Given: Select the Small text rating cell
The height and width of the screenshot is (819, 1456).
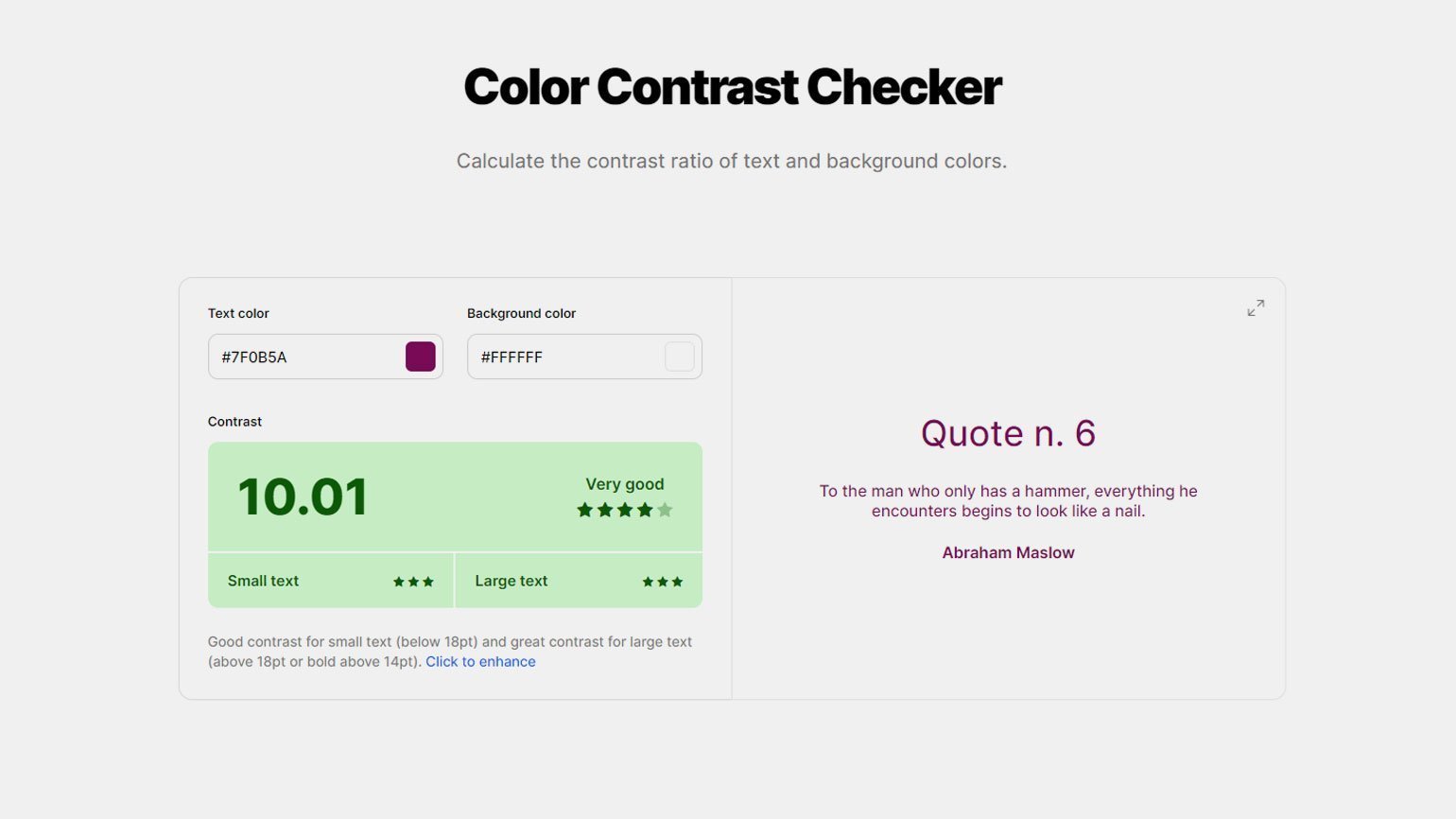Looking at the screenshot, I should 331,581.
